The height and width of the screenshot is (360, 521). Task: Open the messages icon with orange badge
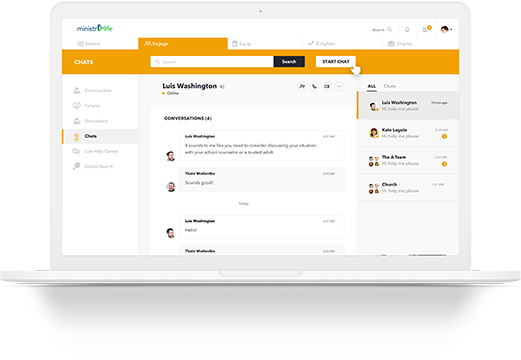pyautogui.click(x=426, y=29)
